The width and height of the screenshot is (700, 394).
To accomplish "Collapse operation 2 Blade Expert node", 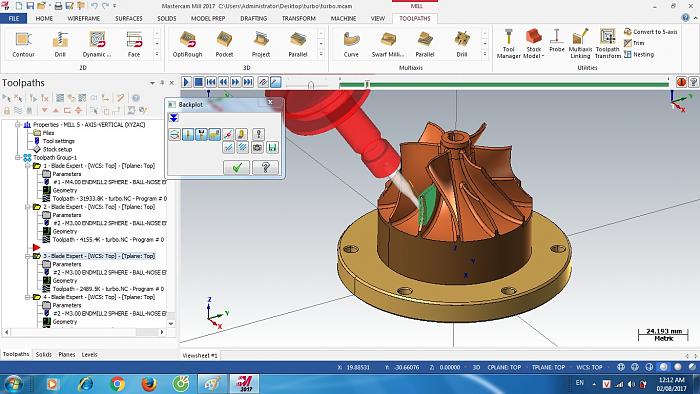I will [x=28, y=207].
